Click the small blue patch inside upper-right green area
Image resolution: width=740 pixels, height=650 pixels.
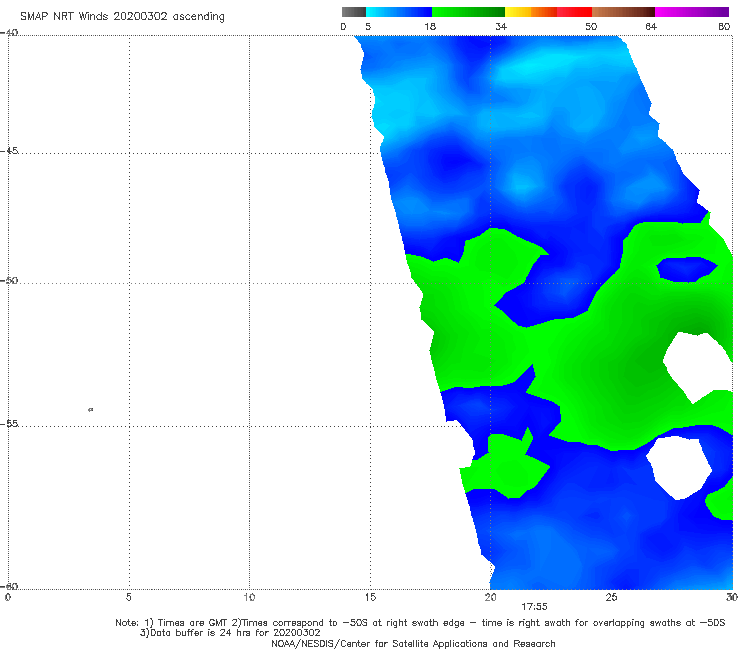[x=687, y=269]
